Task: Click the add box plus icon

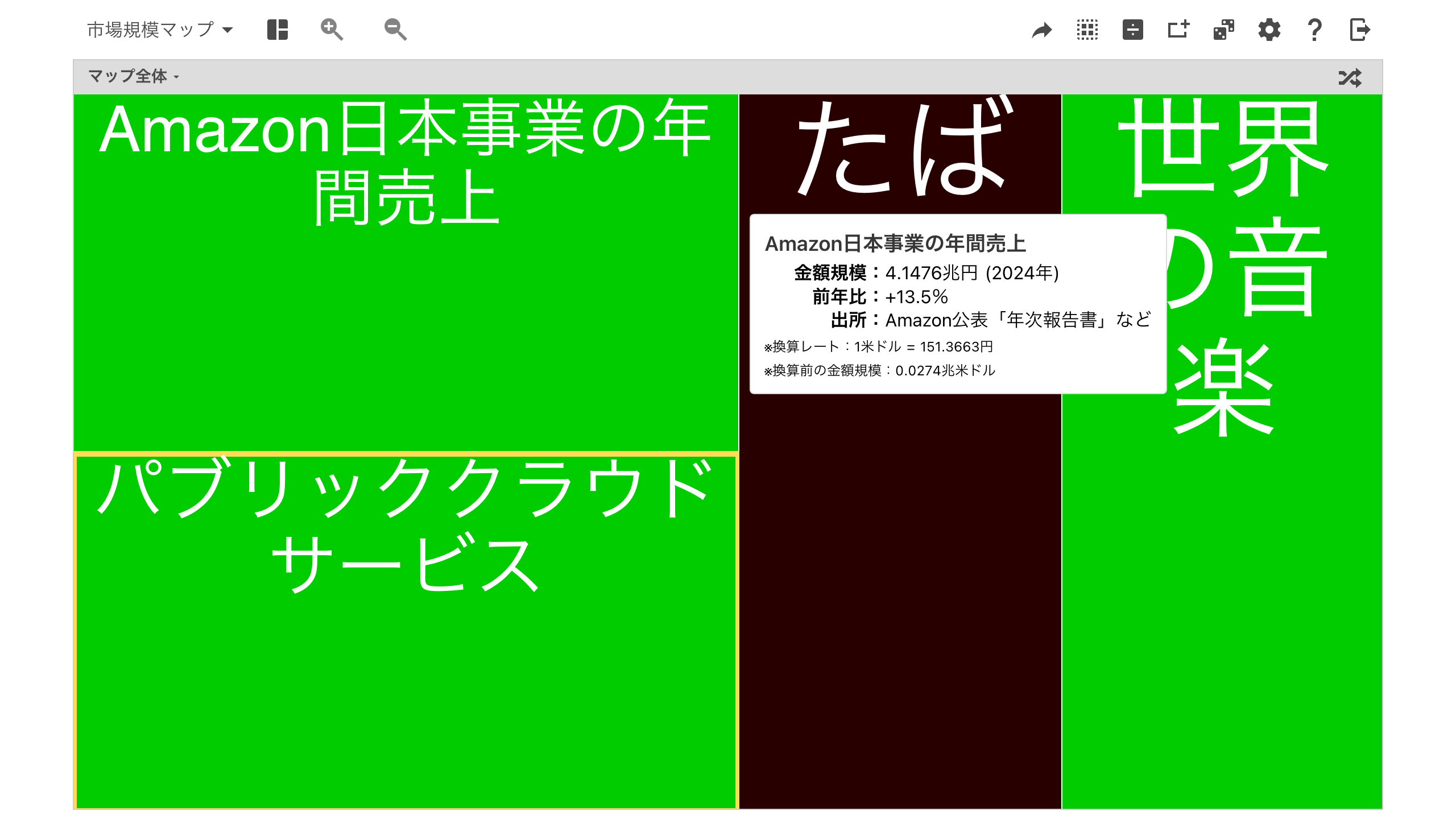Action: click(1178, 30)
